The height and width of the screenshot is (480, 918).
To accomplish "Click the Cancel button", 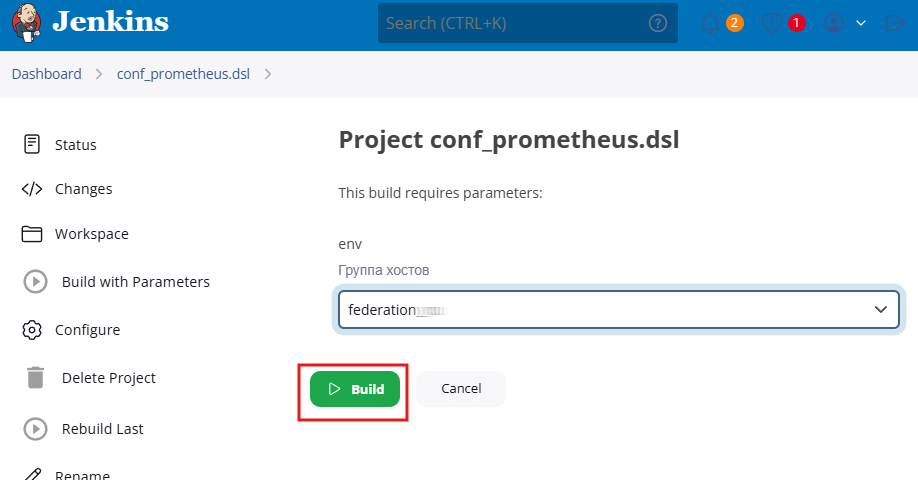I will 461,389.
